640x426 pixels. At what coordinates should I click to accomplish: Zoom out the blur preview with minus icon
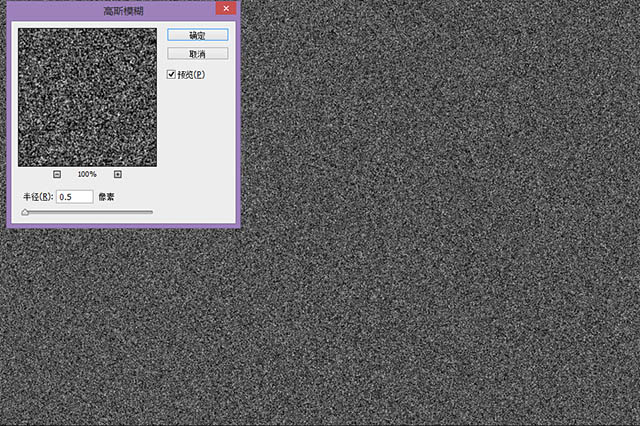pos(57,174)
